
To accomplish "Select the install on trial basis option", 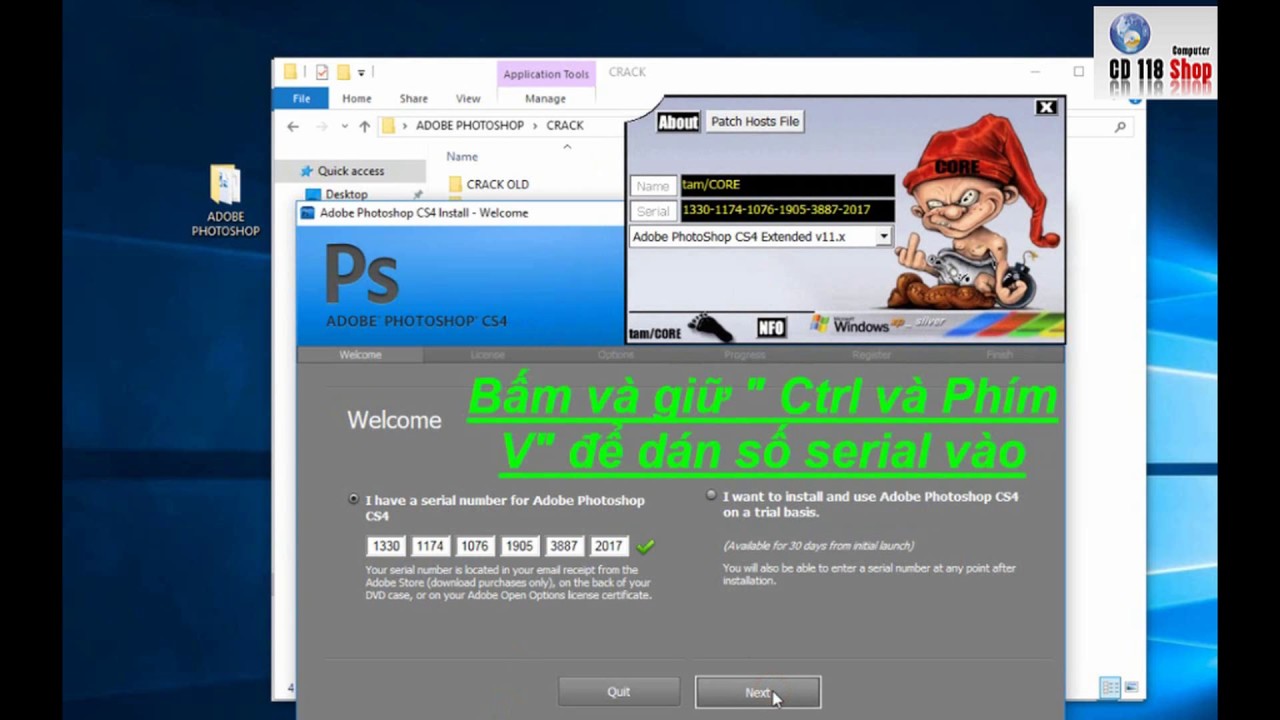I will [711, 495].
